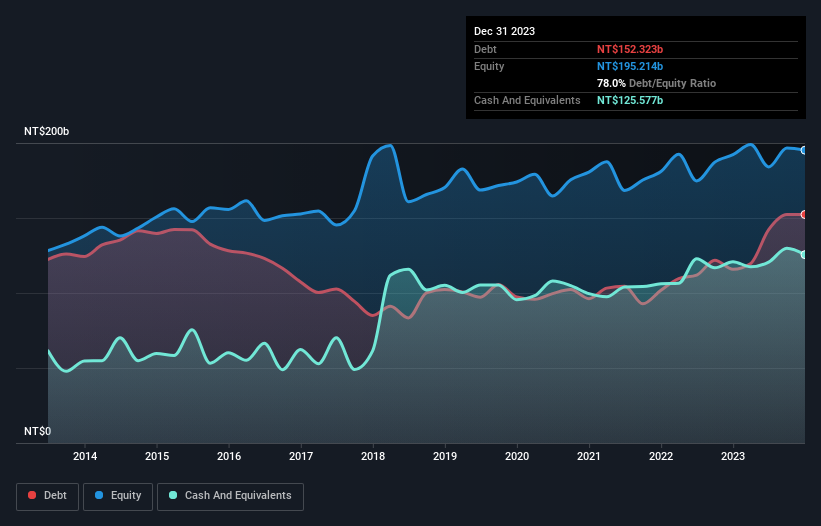Click the 2020 x-axis label

point(517,456)
